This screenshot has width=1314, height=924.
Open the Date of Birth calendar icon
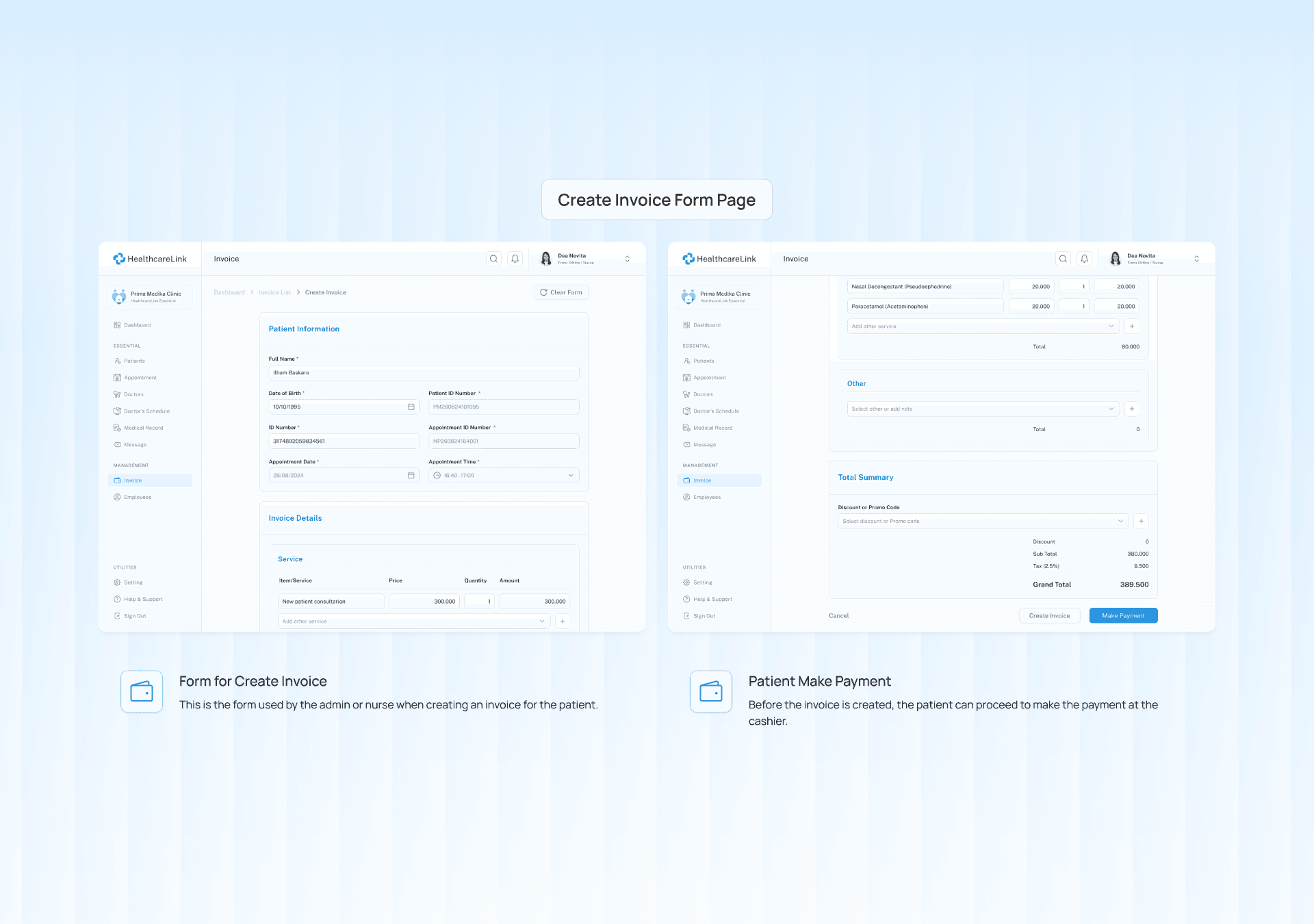[x=411, y=407]
